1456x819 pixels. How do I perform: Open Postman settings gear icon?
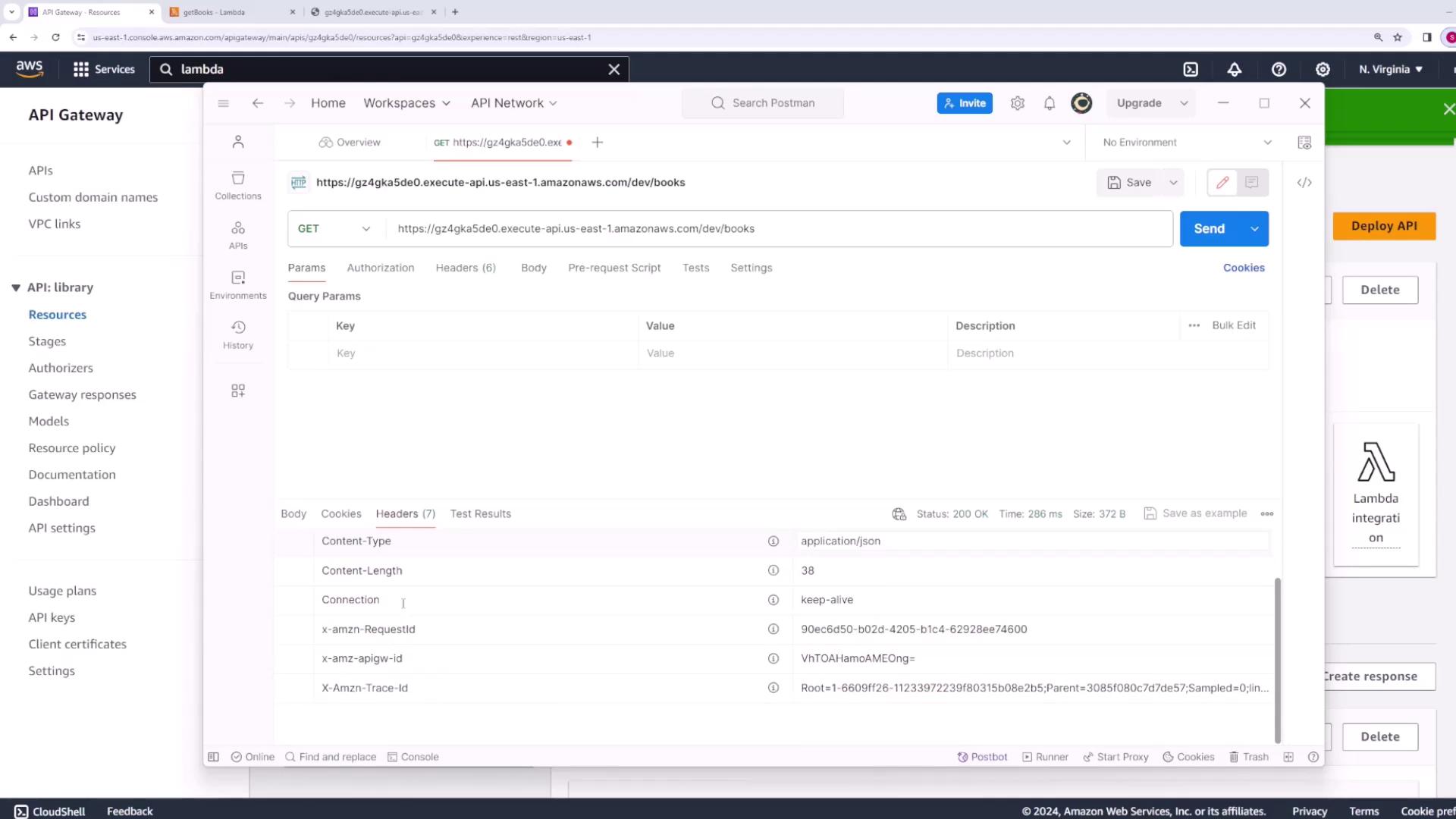(1018, 103)
